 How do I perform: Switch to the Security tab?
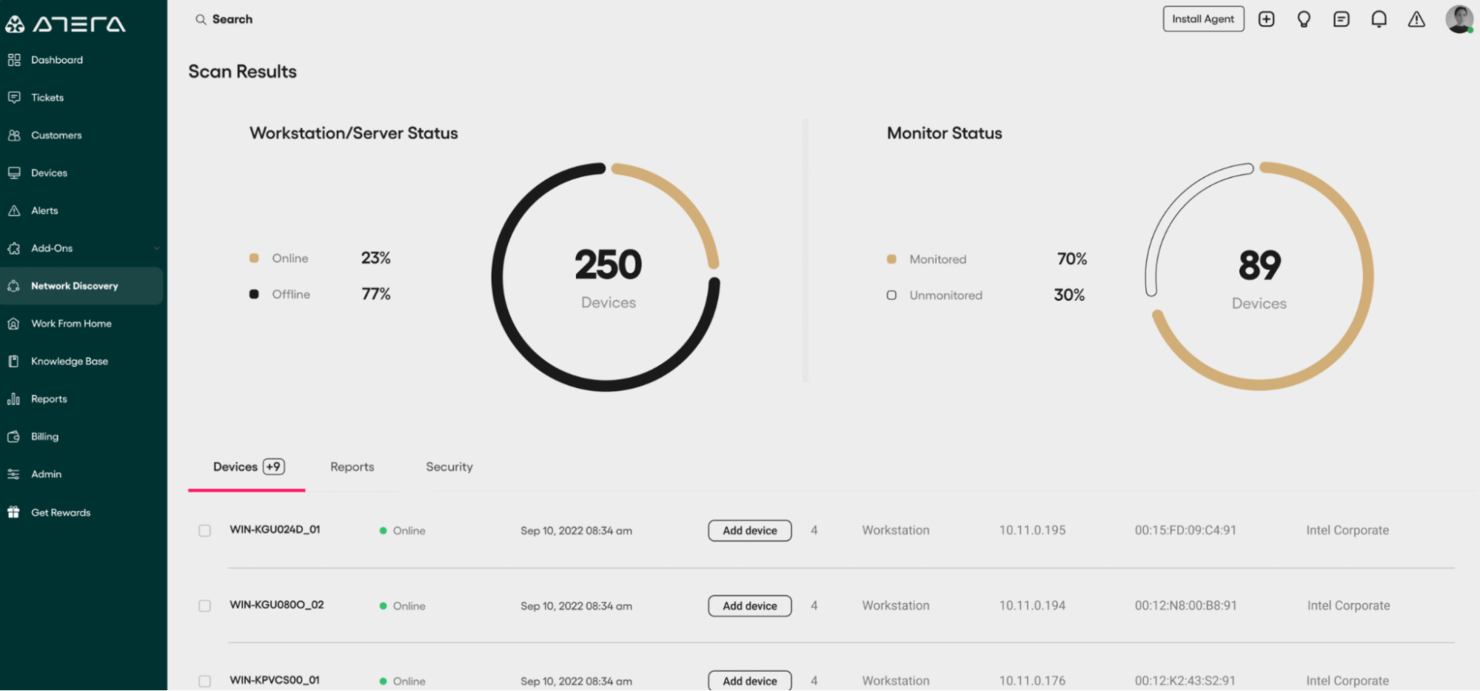pos(449,466)
